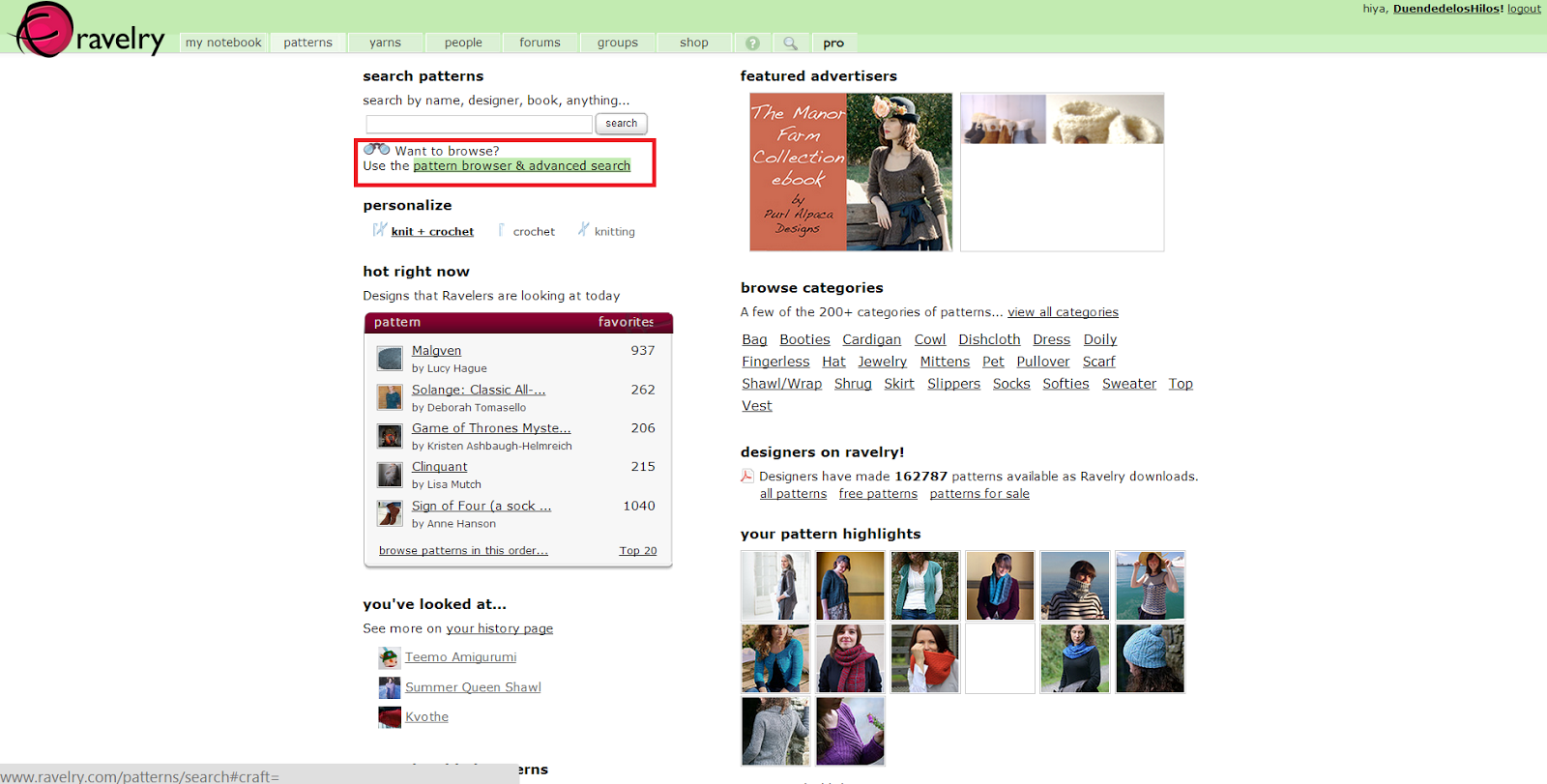Open the purple cabled highlight thumbnail
Viewport: 1547px width, 784px height.
click(x=850, y=732)
